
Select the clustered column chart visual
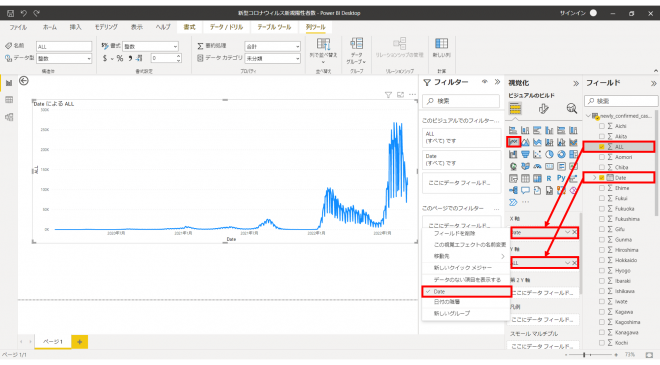[549, 130]
